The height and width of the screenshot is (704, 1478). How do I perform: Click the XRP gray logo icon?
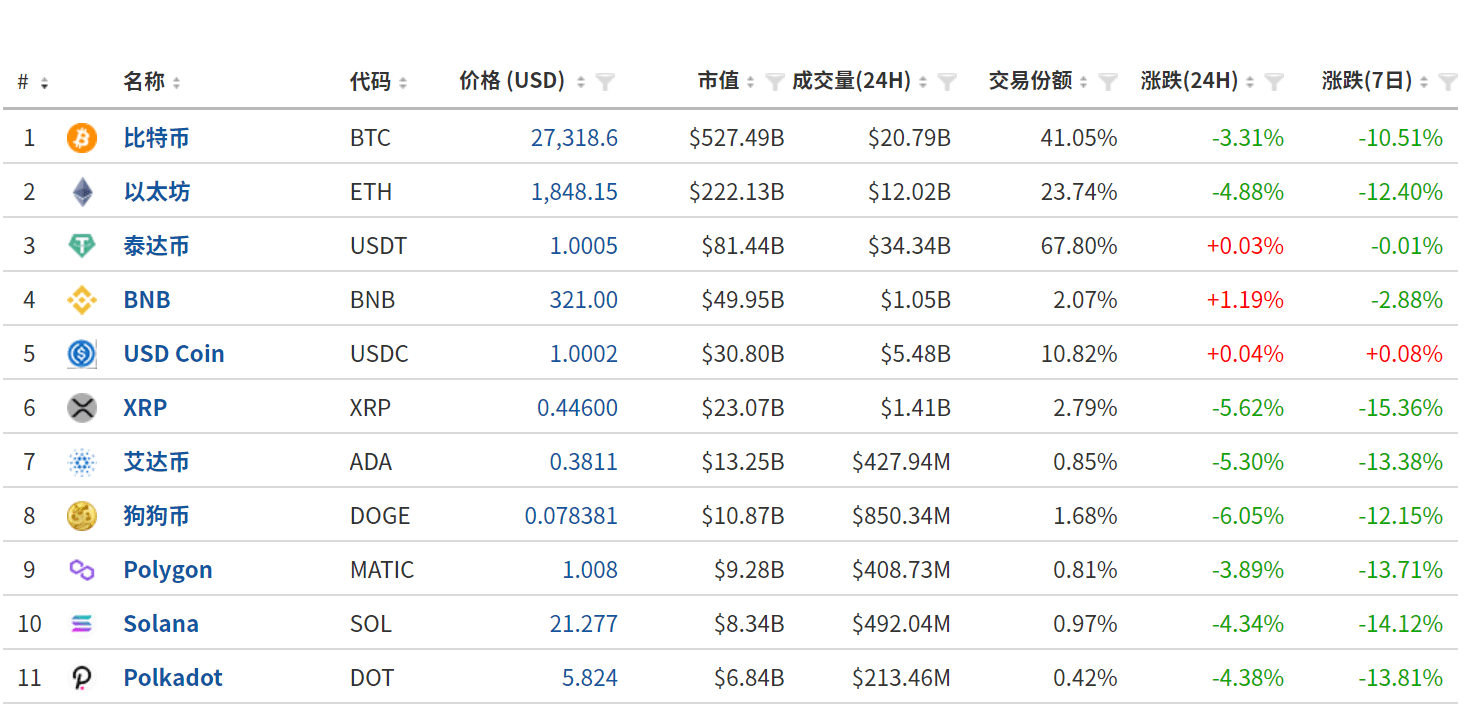click(82, 408)
